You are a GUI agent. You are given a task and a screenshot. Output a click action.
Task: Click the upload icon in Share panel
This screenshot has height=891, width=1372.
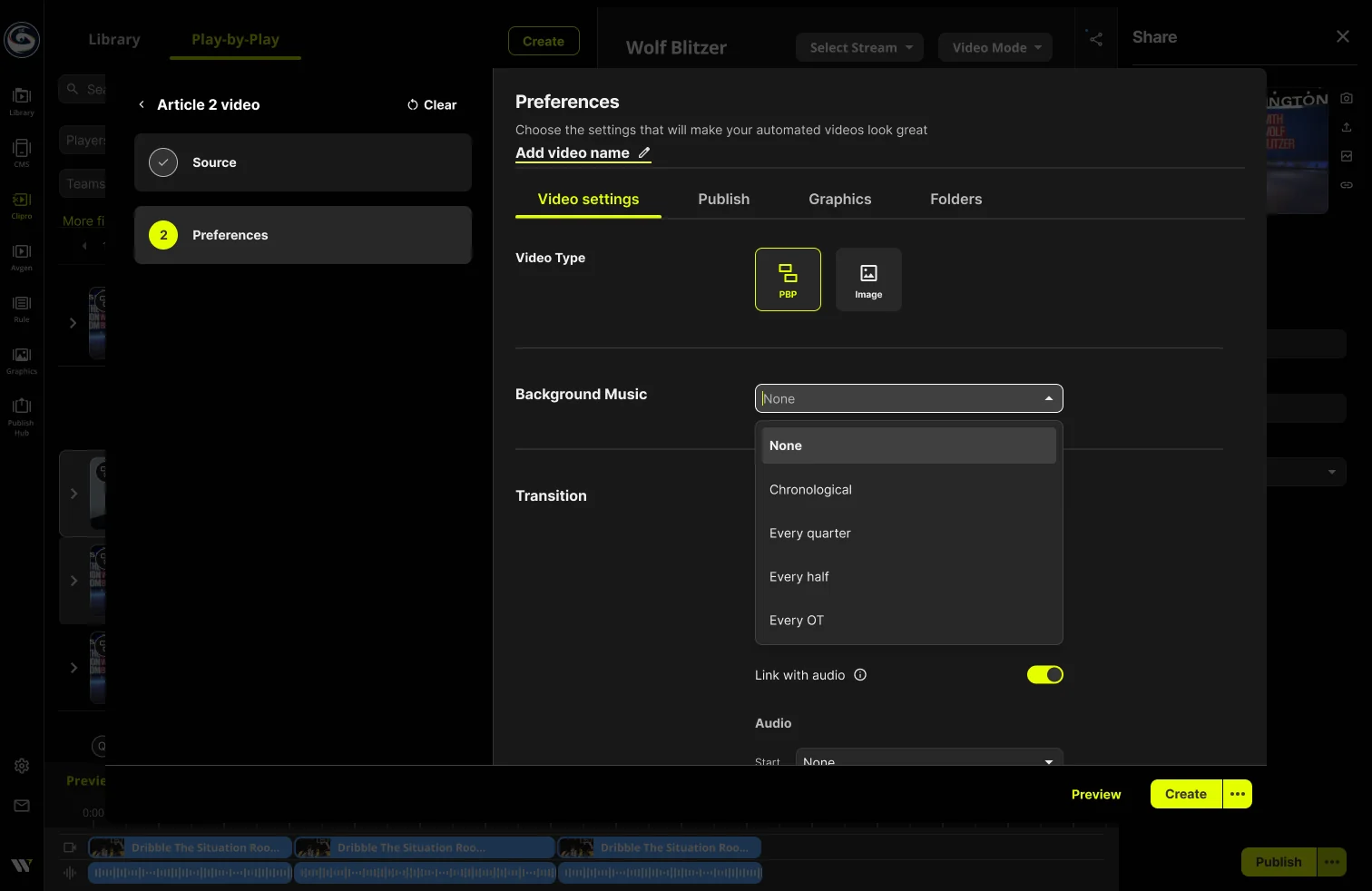pos(1347,127)
